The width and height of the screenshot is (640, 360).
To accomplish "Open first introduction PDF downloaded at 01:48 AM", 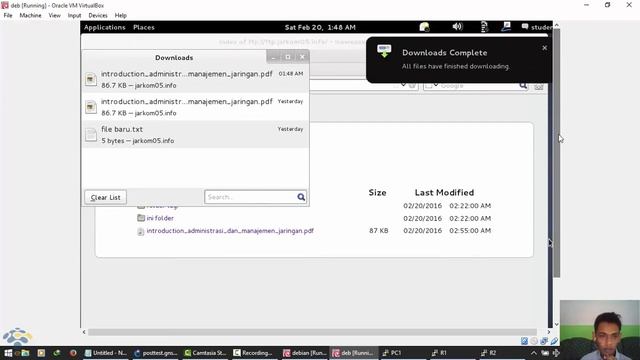I will (195, 79).
